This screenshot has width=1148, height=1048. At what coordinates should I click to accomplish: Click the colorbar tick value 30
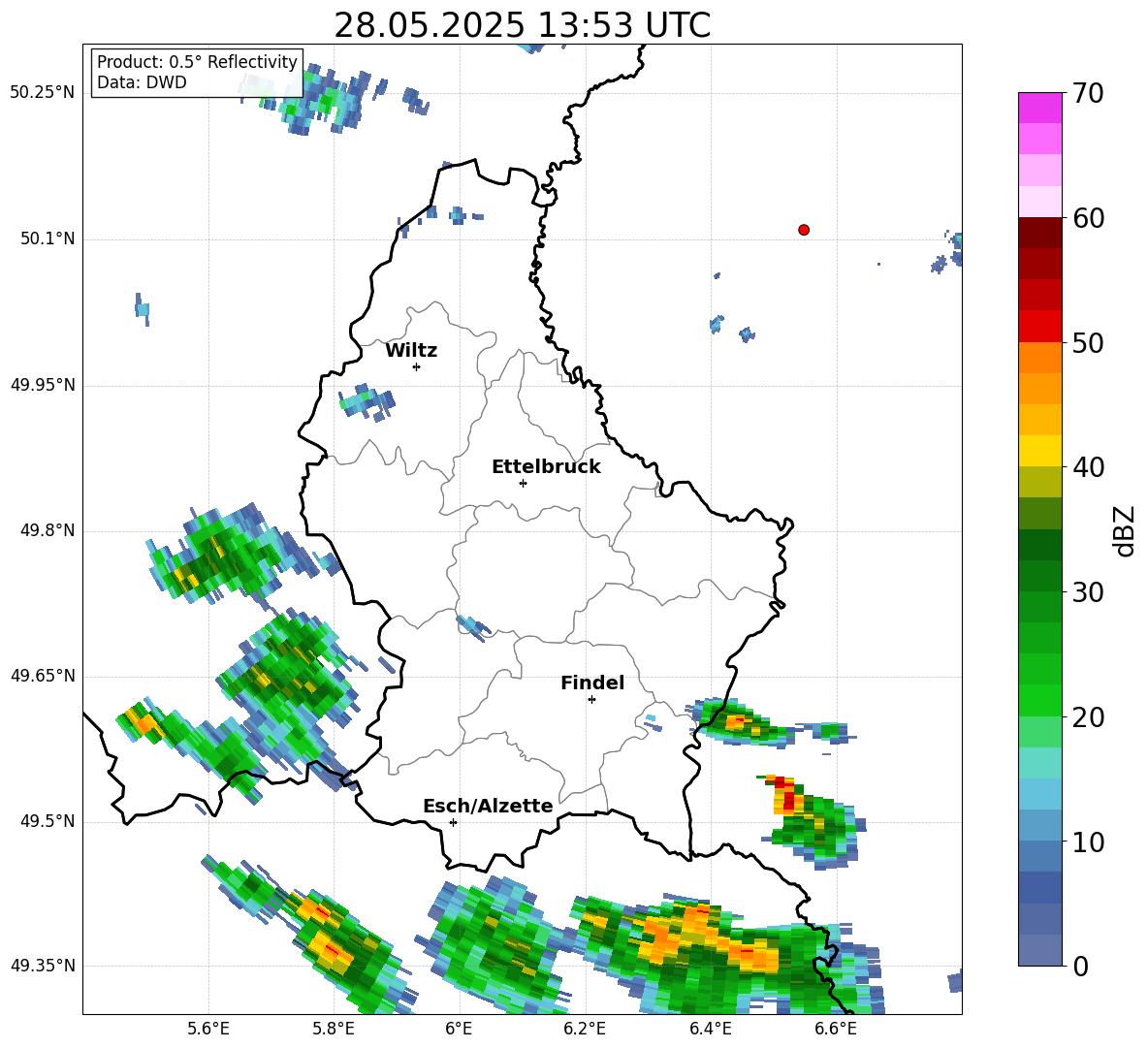pos(1088,592)
